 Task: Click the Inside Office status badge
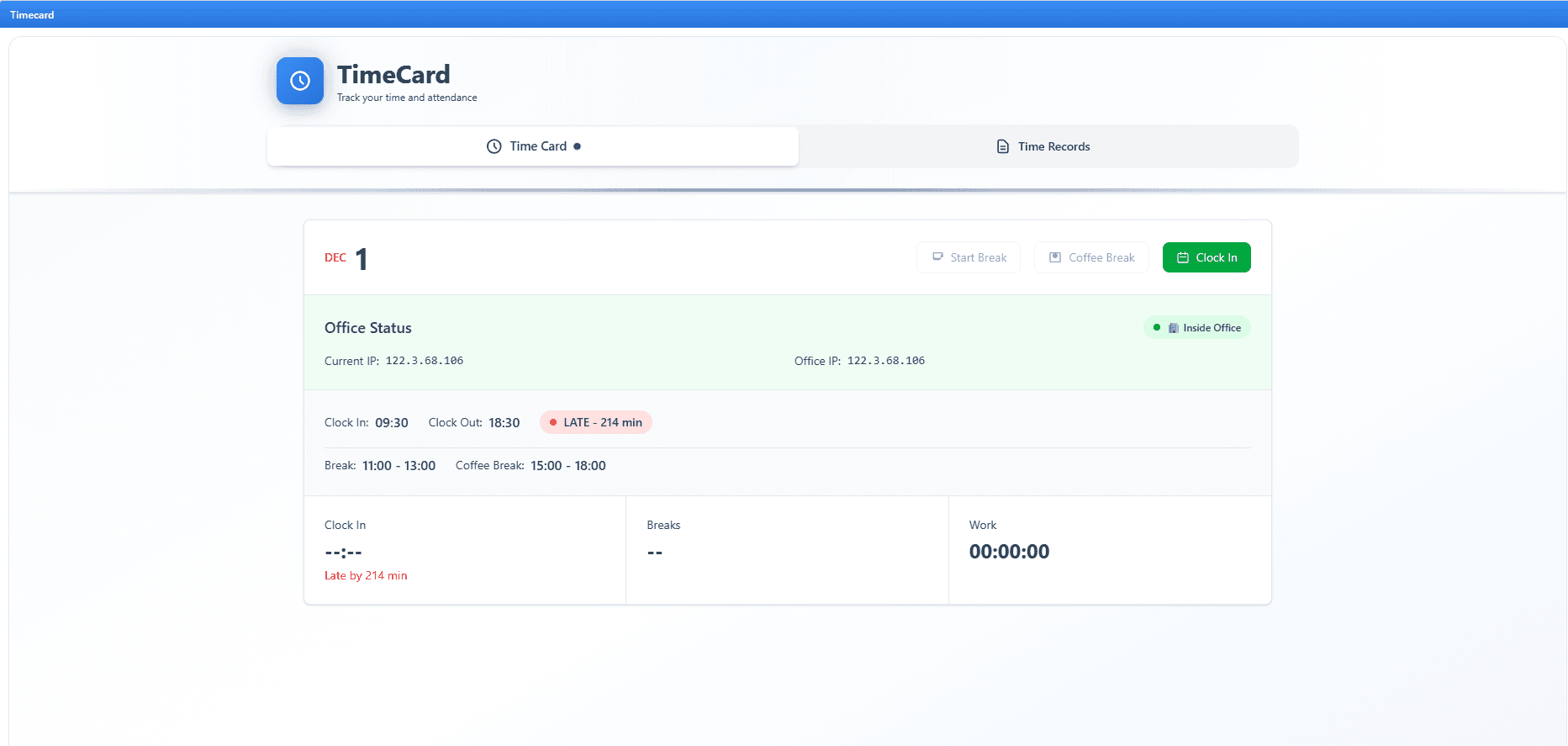tap(1197, 328)
